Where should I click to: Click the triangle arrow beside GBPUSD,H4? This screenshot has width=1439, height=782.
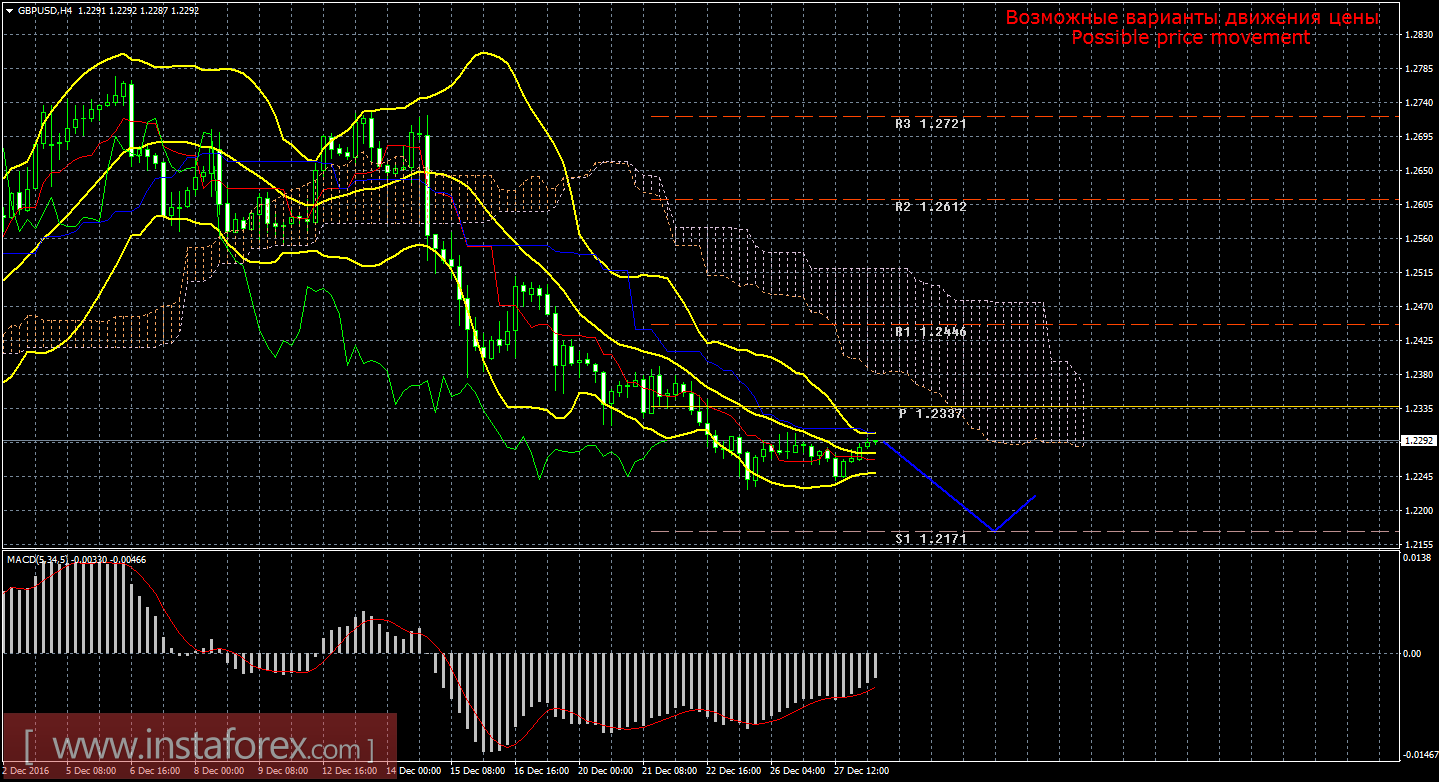pos(9,10)
